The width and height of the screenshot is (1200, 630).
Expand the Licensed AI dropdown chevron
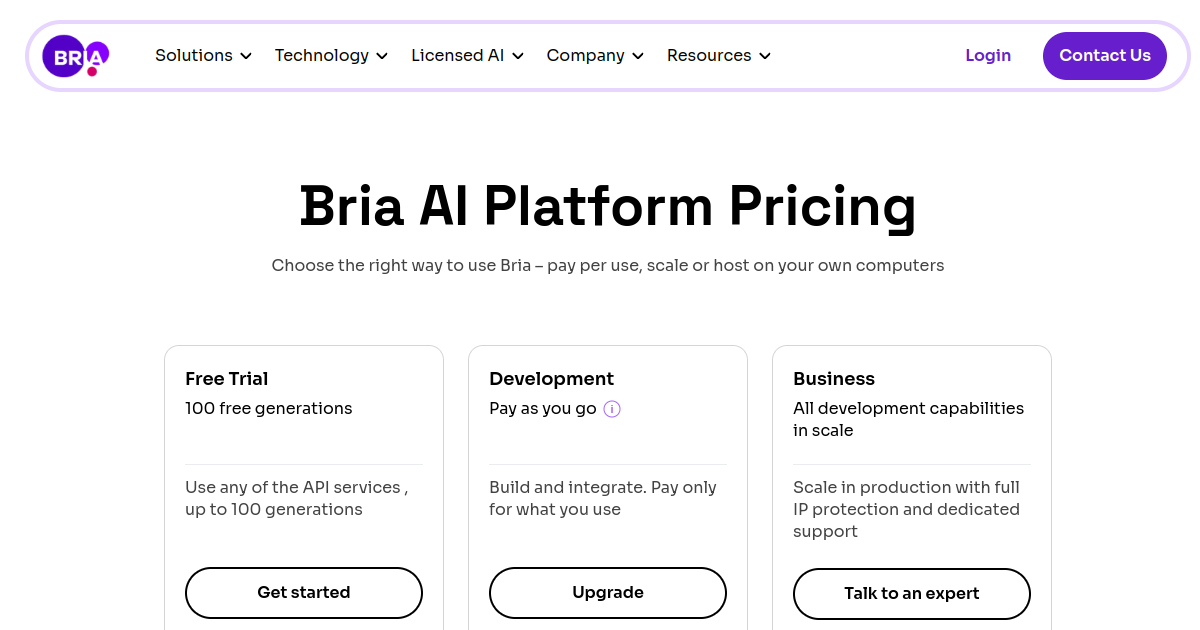tap(518, 56)
